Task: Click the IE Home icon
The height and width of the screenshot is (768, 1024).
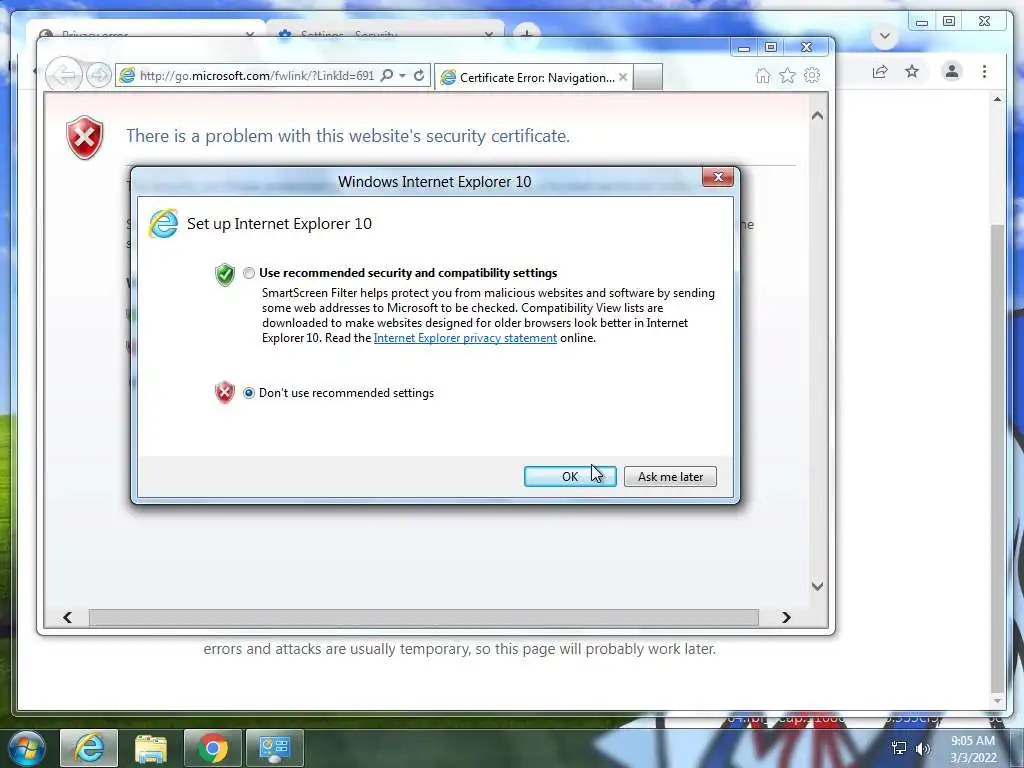Action: click(x=762, y=76)
